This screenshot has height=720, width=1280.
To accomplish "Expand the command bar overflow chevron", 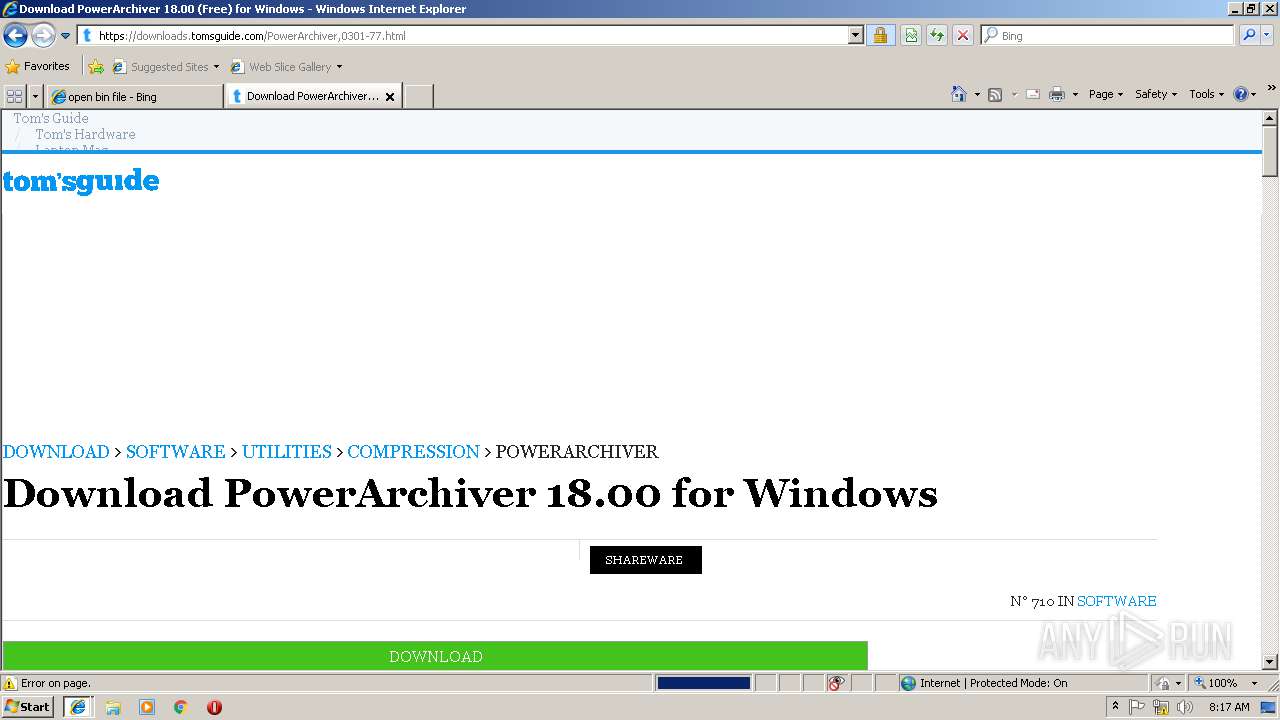I will (x=1272, y=89).
